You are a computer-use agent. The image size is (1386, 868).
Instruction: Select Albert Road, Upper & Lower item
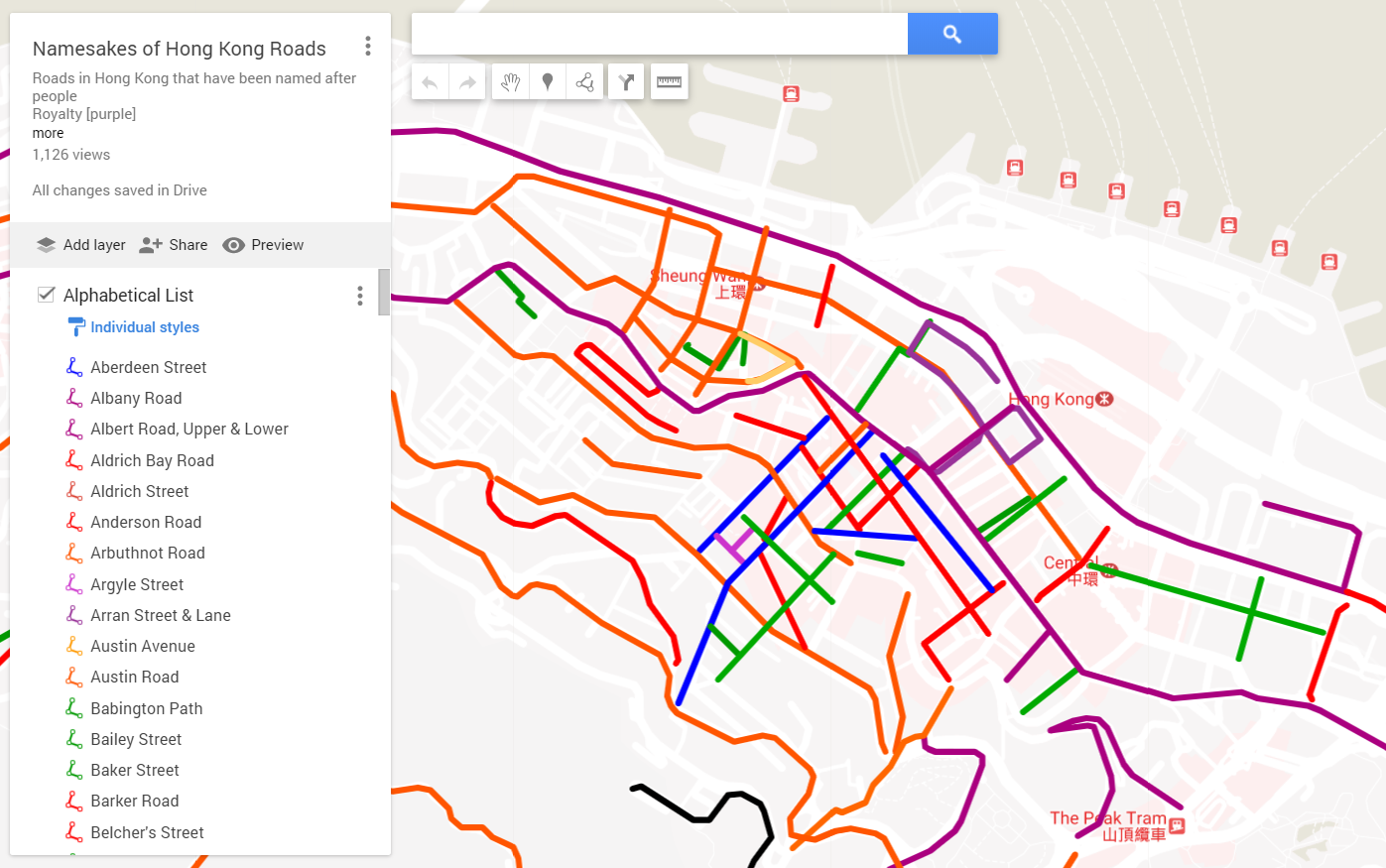(189, 429)
